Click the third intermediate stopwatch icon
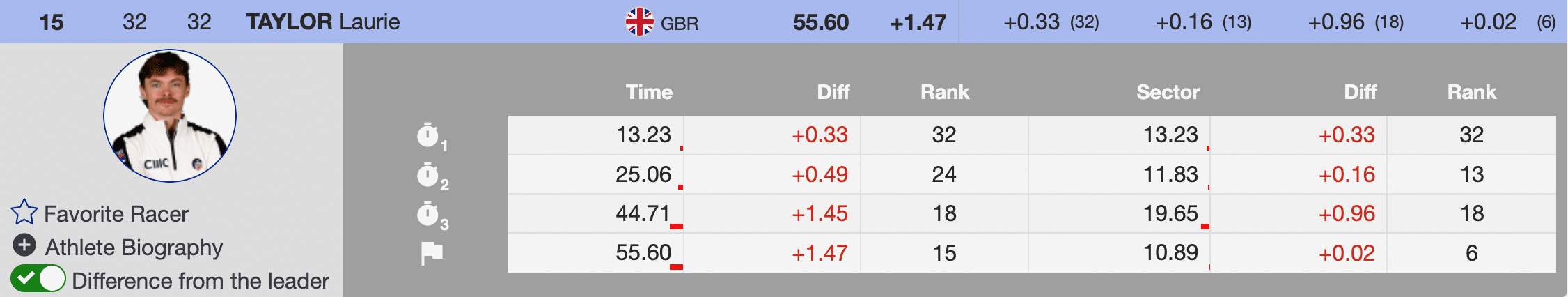This screenshot has width=1568, height=297. click(x=428, y=214)
